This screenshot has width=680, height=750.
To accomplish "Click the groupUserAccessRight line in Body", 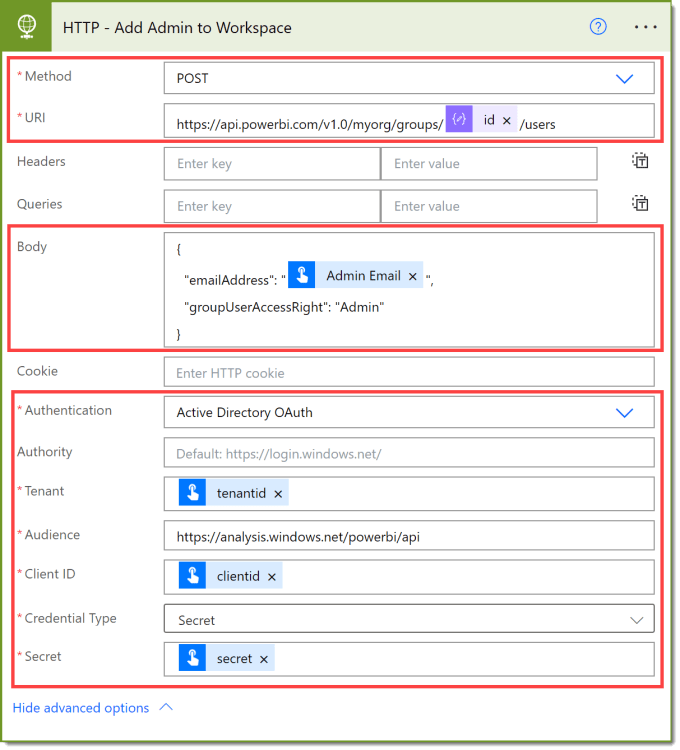I will tap(284, 307).
